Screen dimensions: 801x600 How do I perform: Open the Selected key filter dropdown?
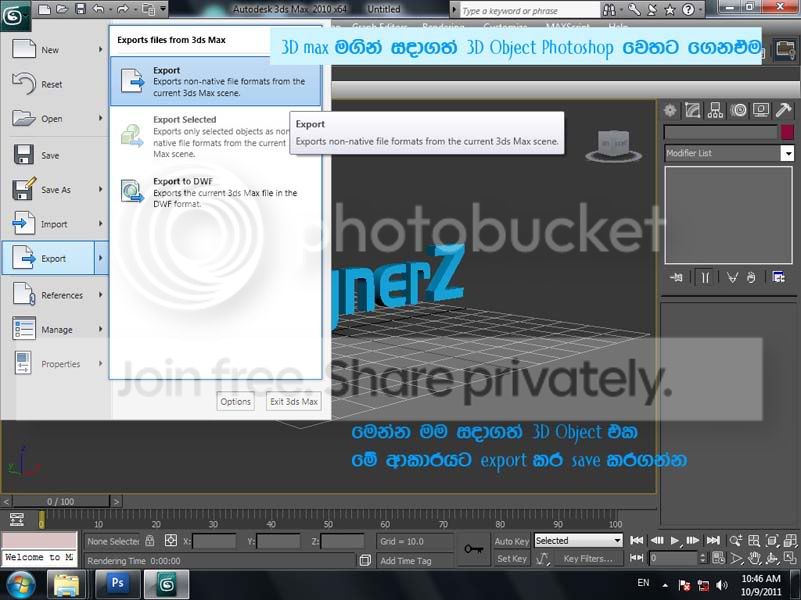pos(578,540)
